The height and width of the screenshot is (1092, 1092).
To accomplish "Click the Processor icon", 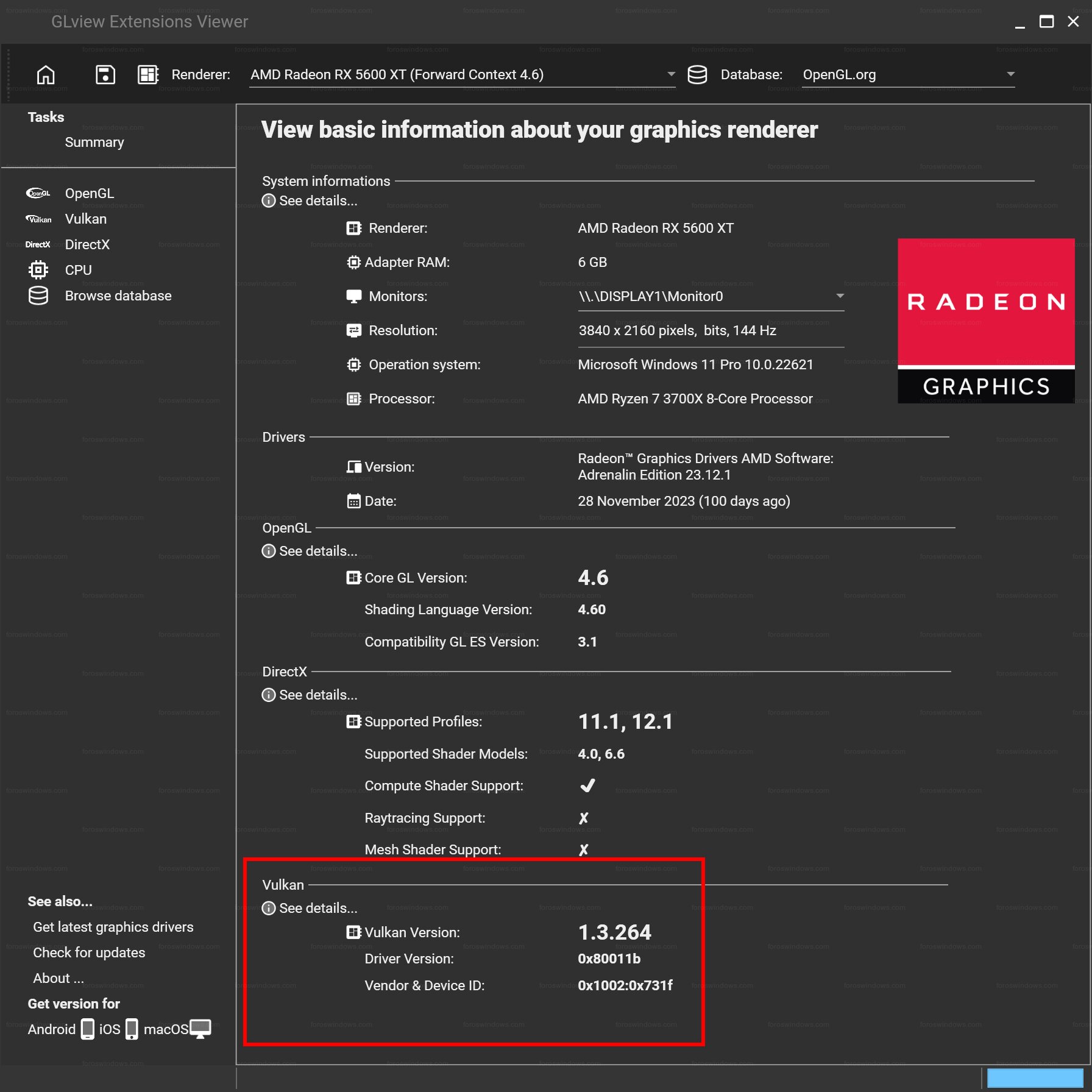I will click(x=353, y=399).
